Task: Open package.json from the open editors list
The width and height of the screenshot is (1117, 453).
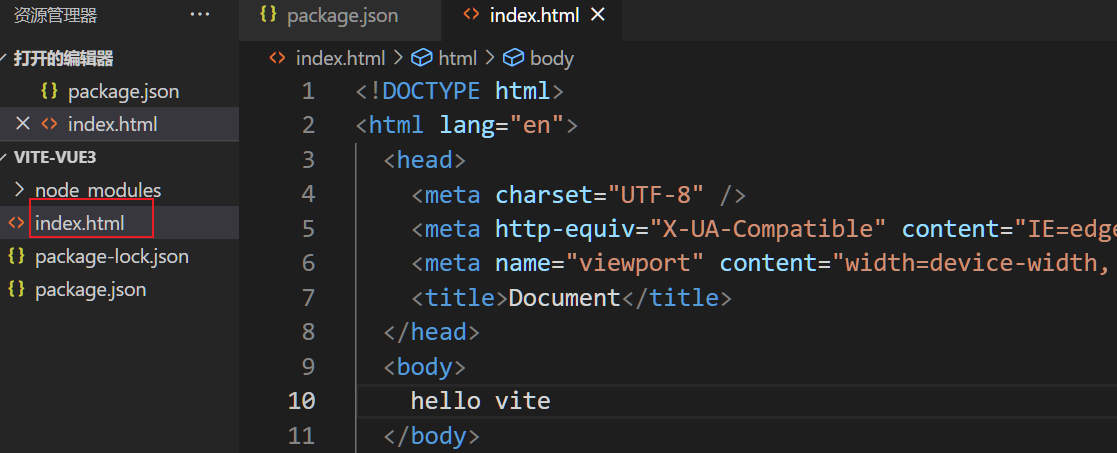Action: coord(123,92)
